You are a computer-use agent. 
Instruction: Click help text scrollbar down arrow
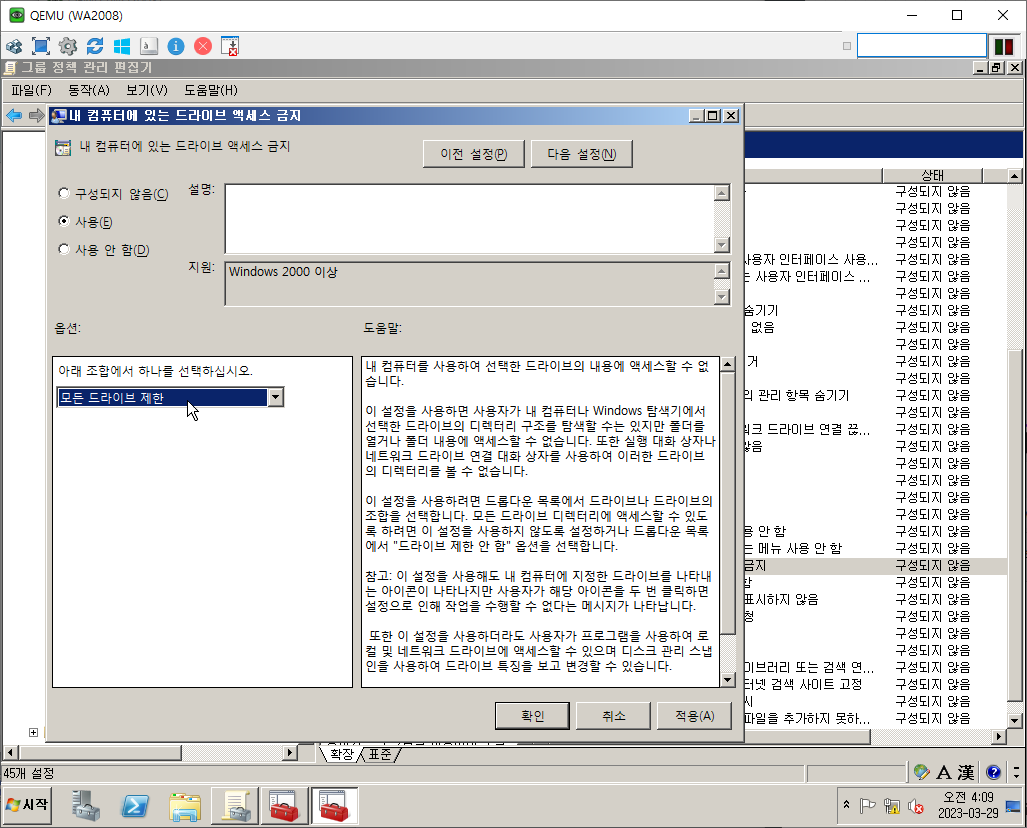coord(728,680)
